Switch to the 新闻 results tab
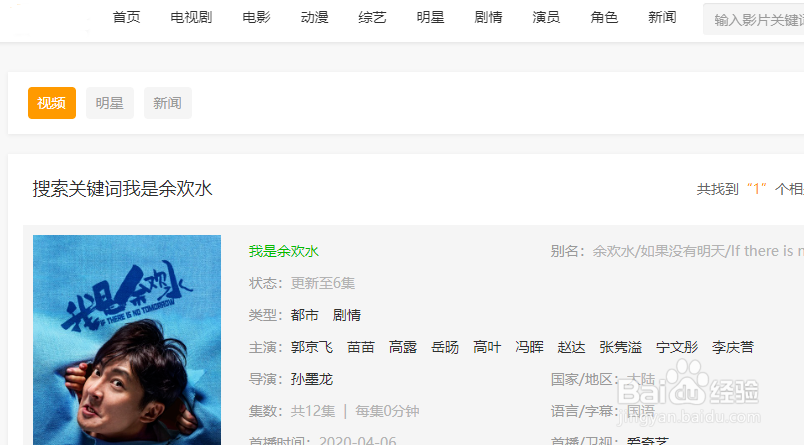 point(168,103)
